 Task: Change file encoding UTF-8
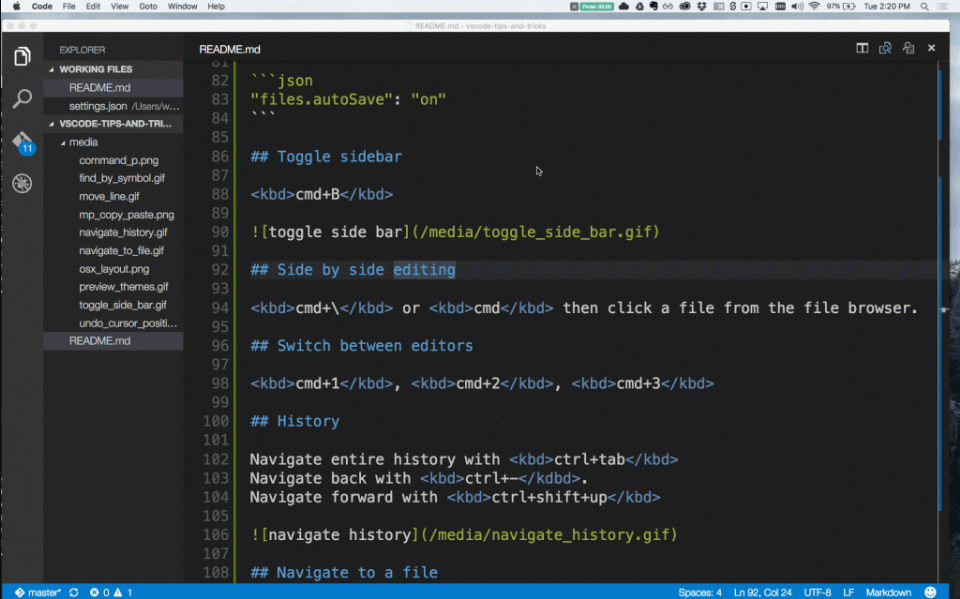pyautogui.click(x=817, y=592)
